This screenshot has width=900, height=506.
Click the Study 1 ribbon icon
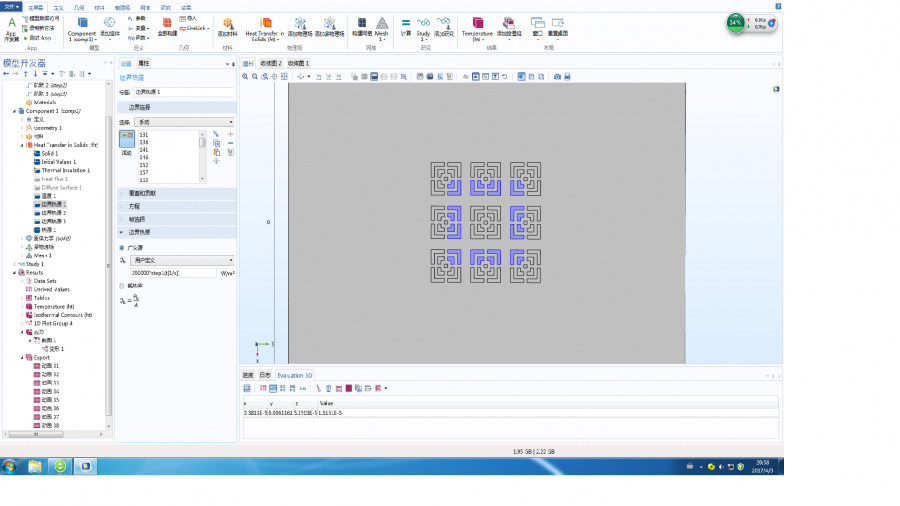(x=423, y=24)
